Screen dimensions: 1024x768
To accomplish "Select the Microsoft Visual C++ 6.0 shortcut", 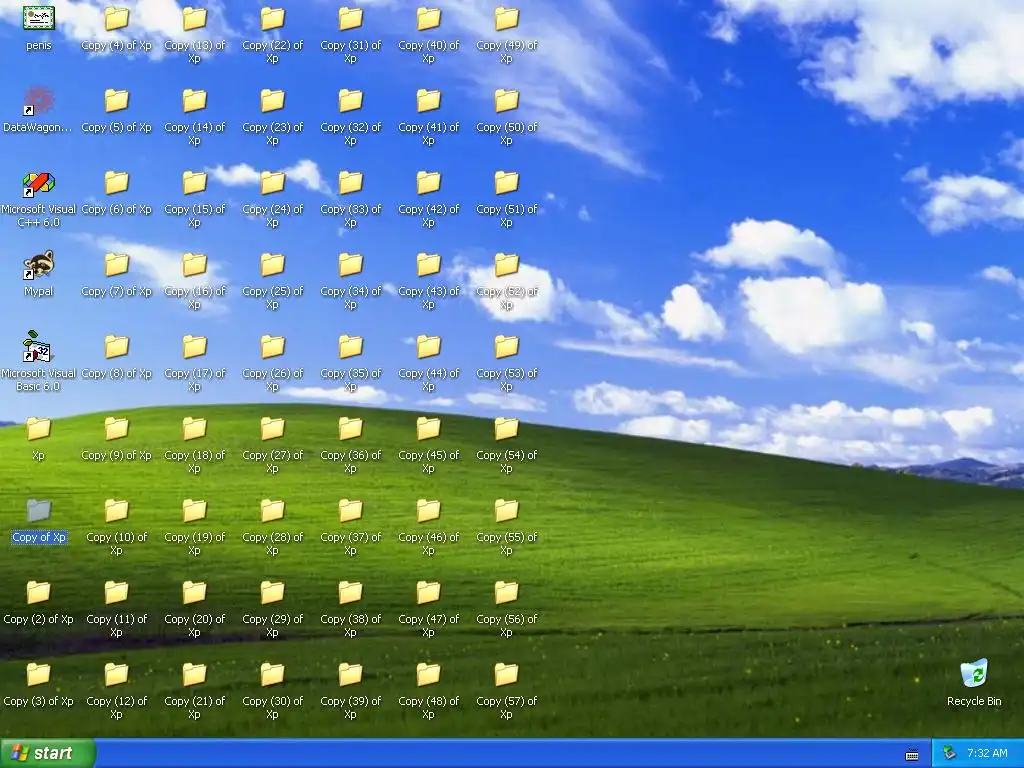I will (39, 184).
